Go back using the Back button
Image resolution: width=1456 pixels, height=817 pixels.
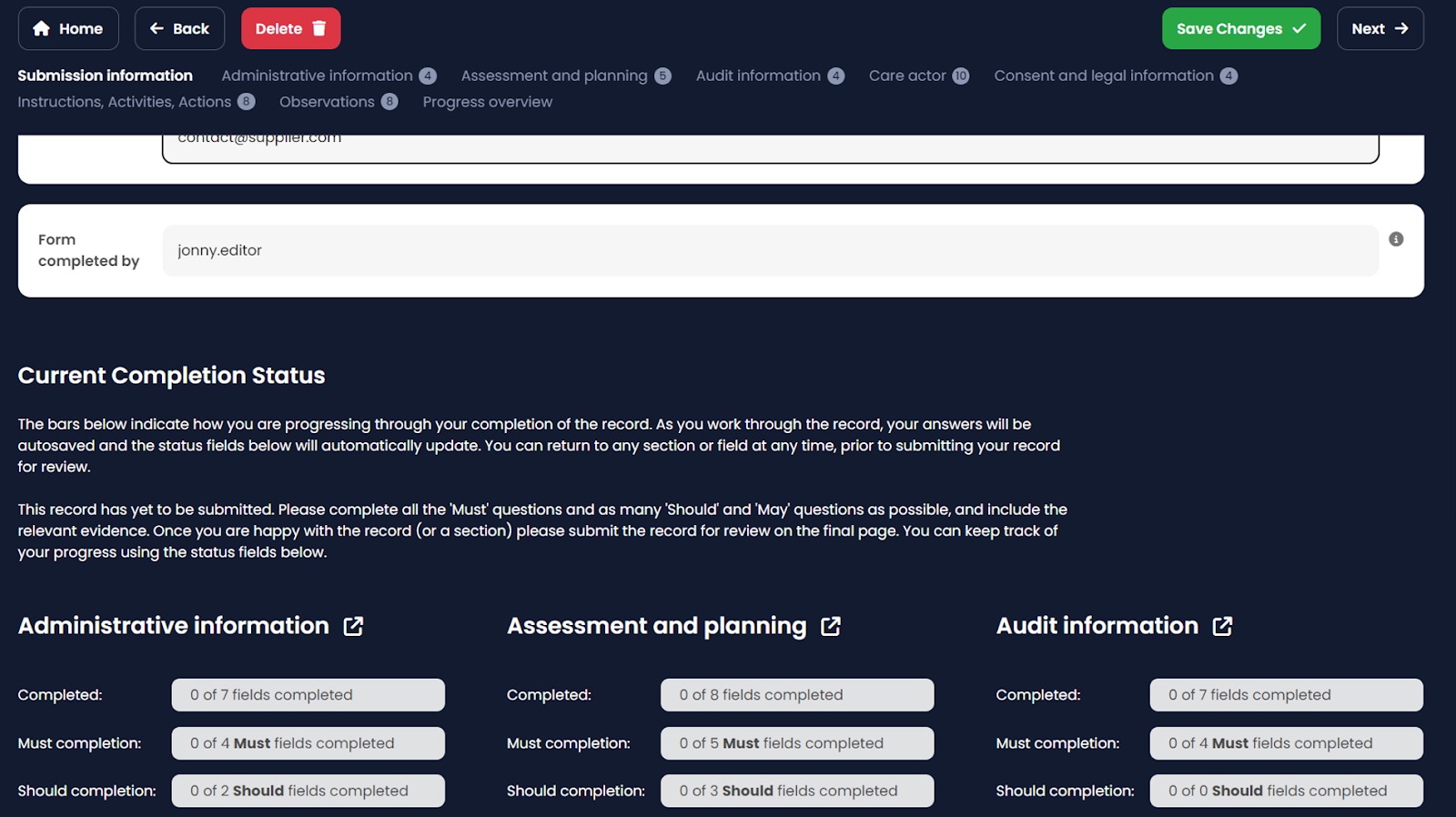click(179, 29)
